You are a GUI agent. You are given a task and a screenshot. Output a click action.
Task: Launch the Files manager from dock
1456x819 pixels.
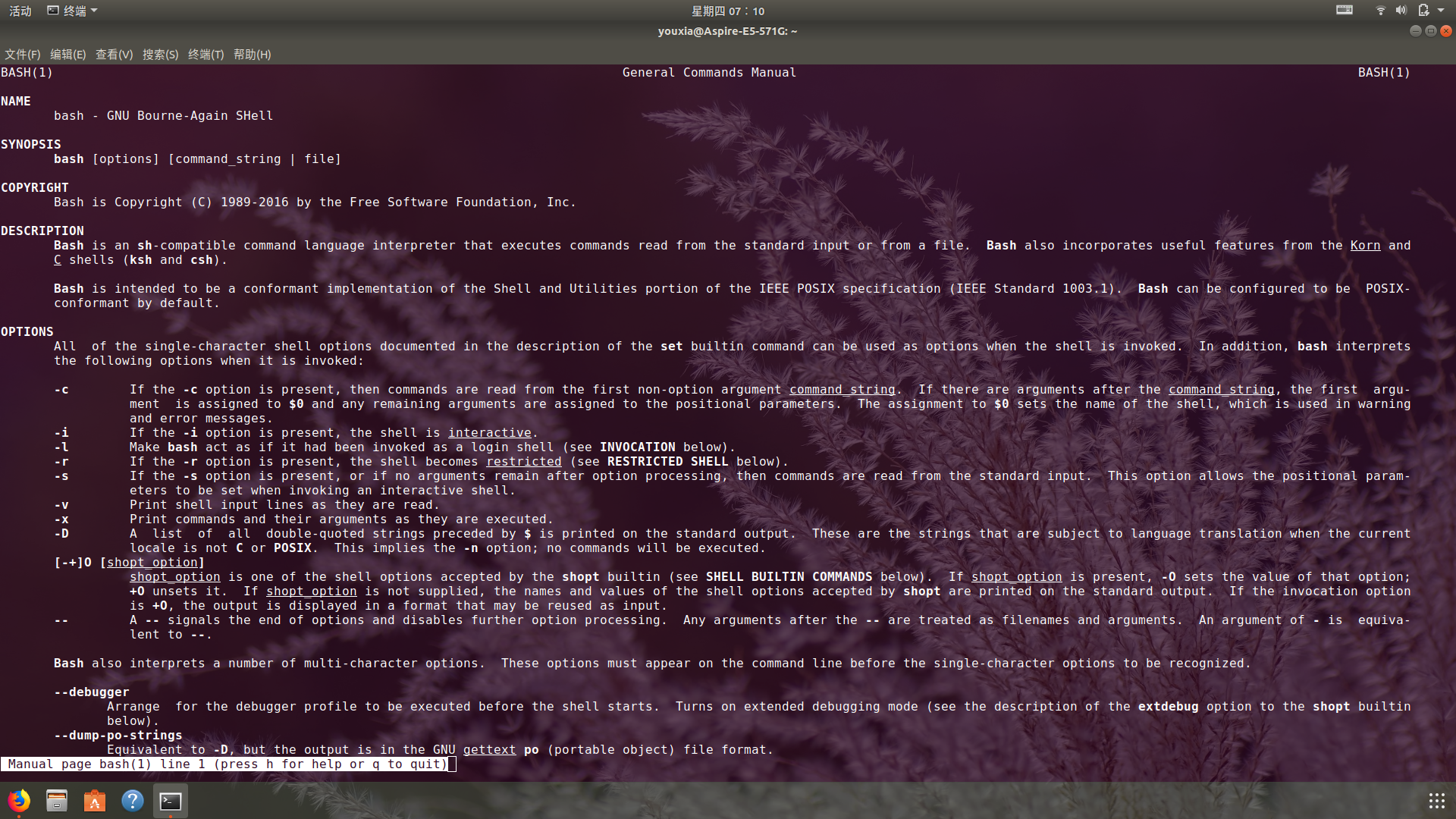[57, 801]
